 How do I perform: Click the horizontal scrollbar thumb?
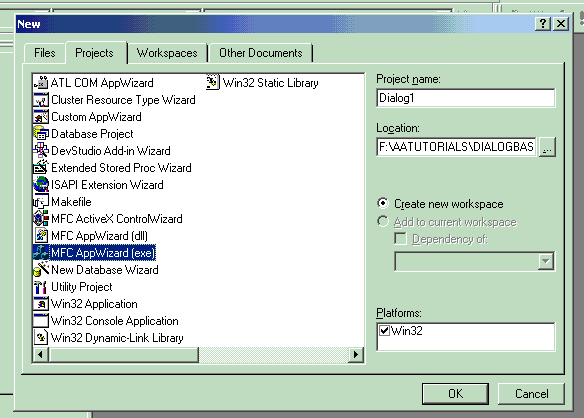[x=124, y=355]
